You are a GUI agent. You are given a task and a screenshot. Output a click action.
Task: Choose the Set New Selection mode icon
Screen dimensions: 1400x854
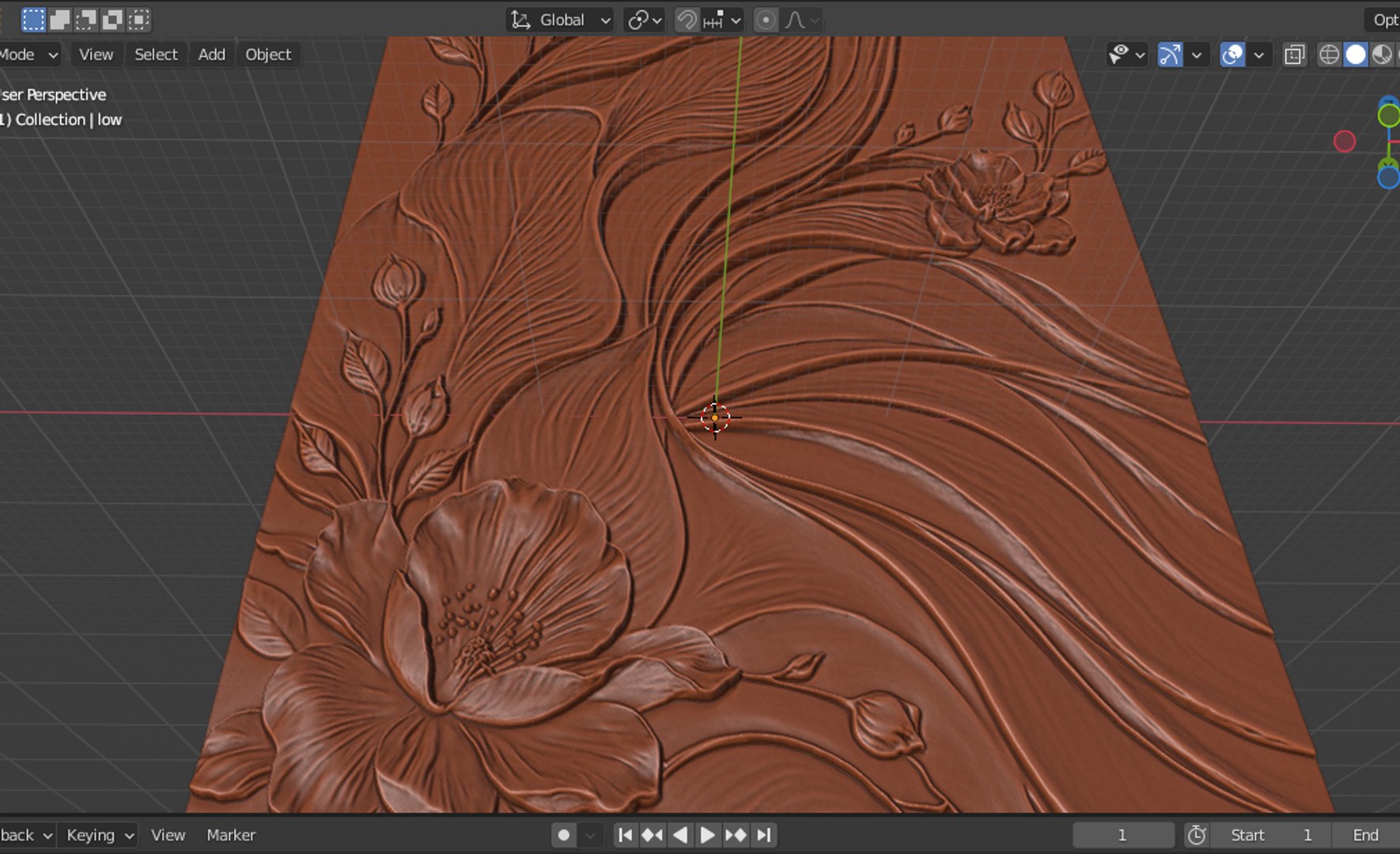click(x=33, y=20)
